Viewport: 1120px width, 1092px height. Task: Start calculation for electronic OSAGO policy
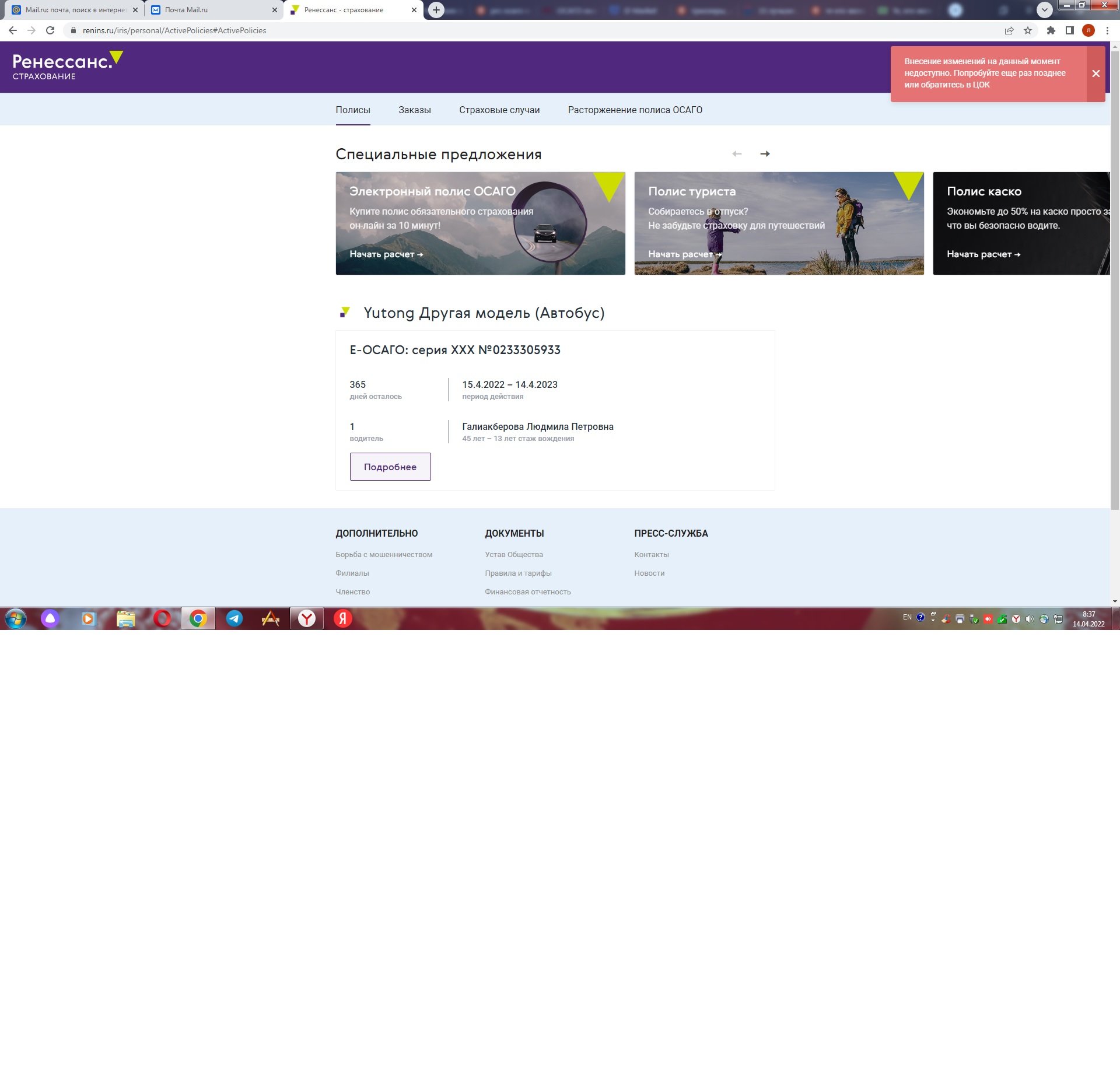click(x=386, y=254)
